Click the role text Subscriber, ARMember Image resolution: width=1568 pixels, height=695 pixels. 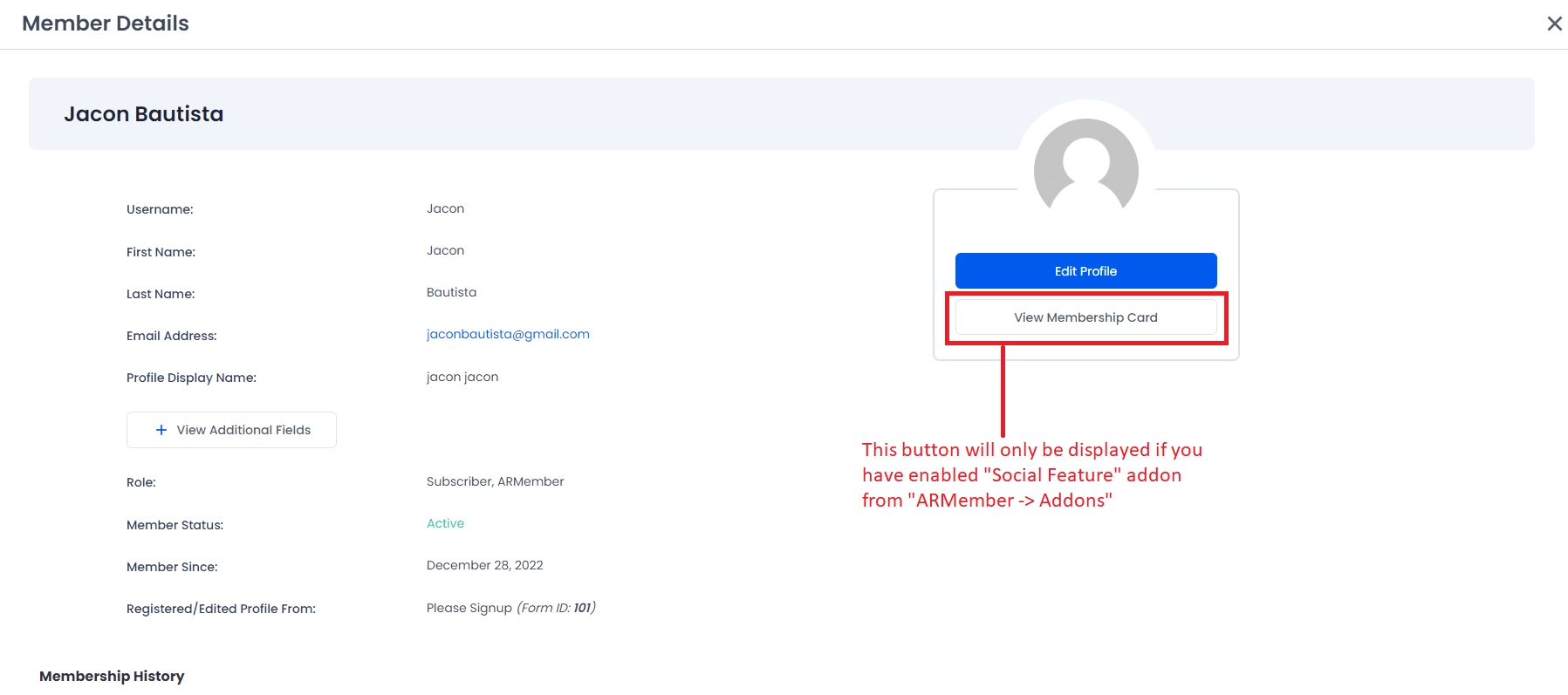[x=495, y=481]
